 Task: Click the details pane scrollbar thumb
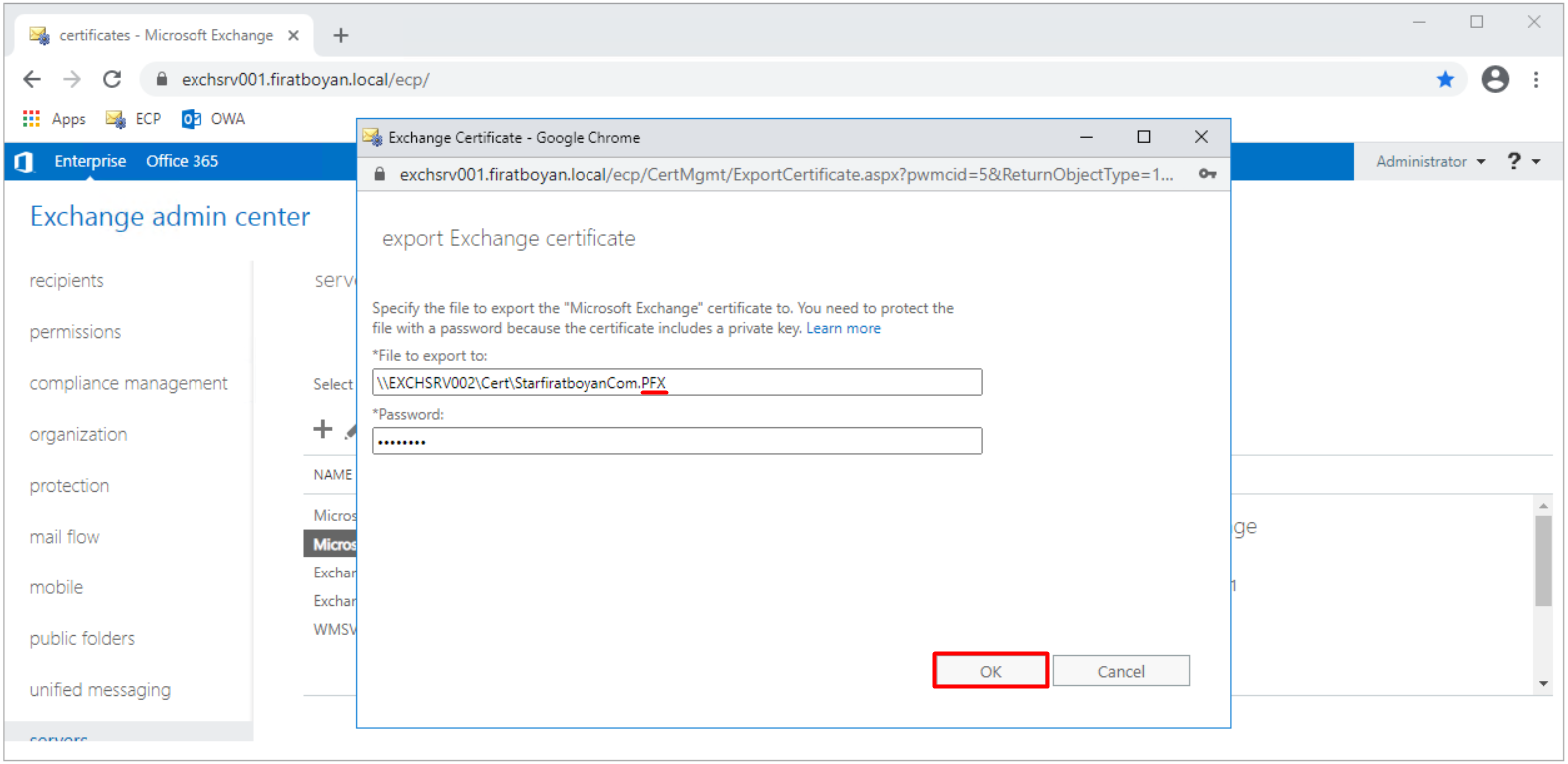coord(1543,561)
